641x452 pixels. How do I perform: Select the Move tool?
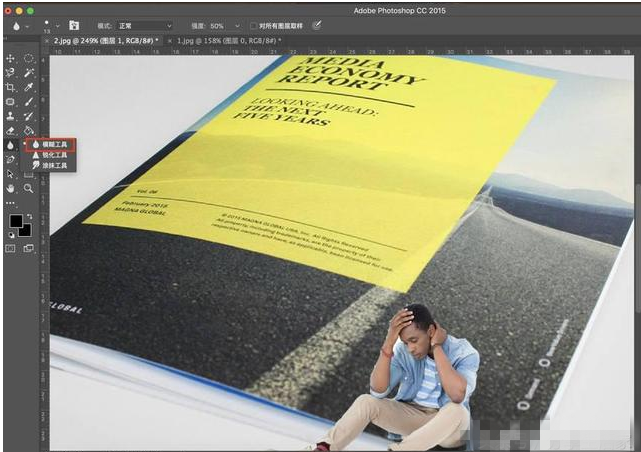coord(10,58)
